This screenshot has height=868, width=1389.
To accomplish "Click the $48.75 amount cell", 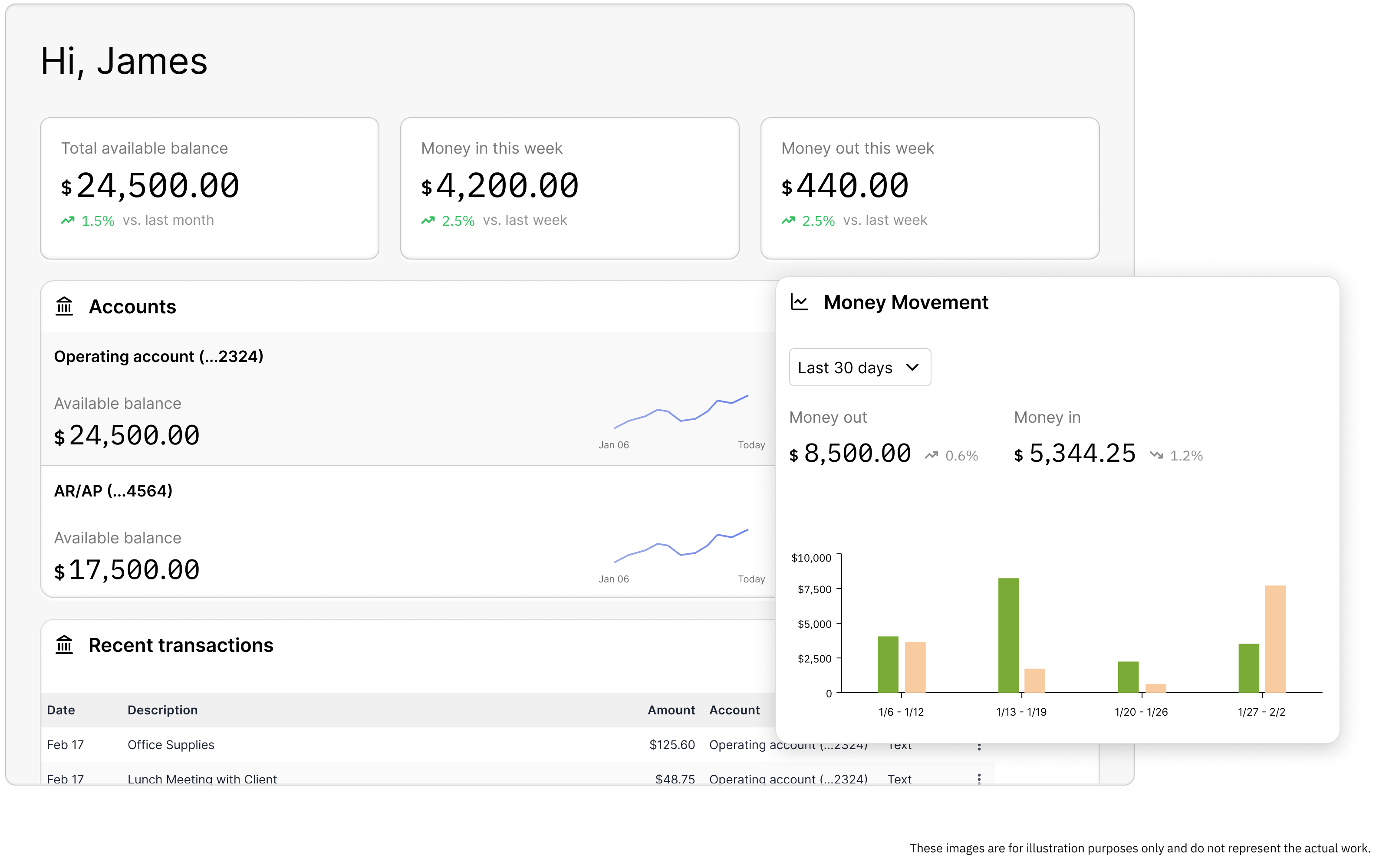I will pyautogui.click(x=675, y=779).
